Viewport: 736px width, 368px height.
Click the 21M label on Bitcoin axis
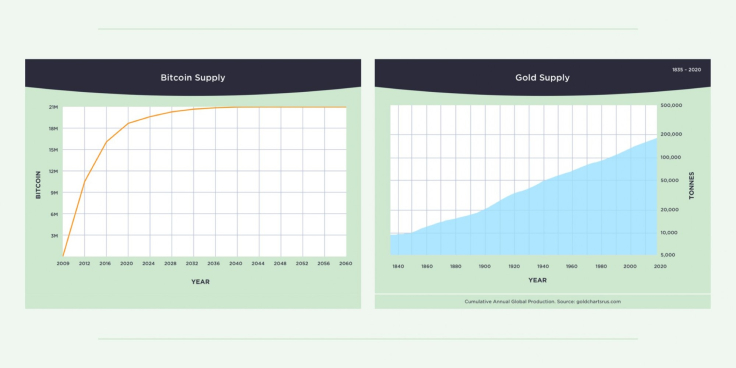[54, 107]
